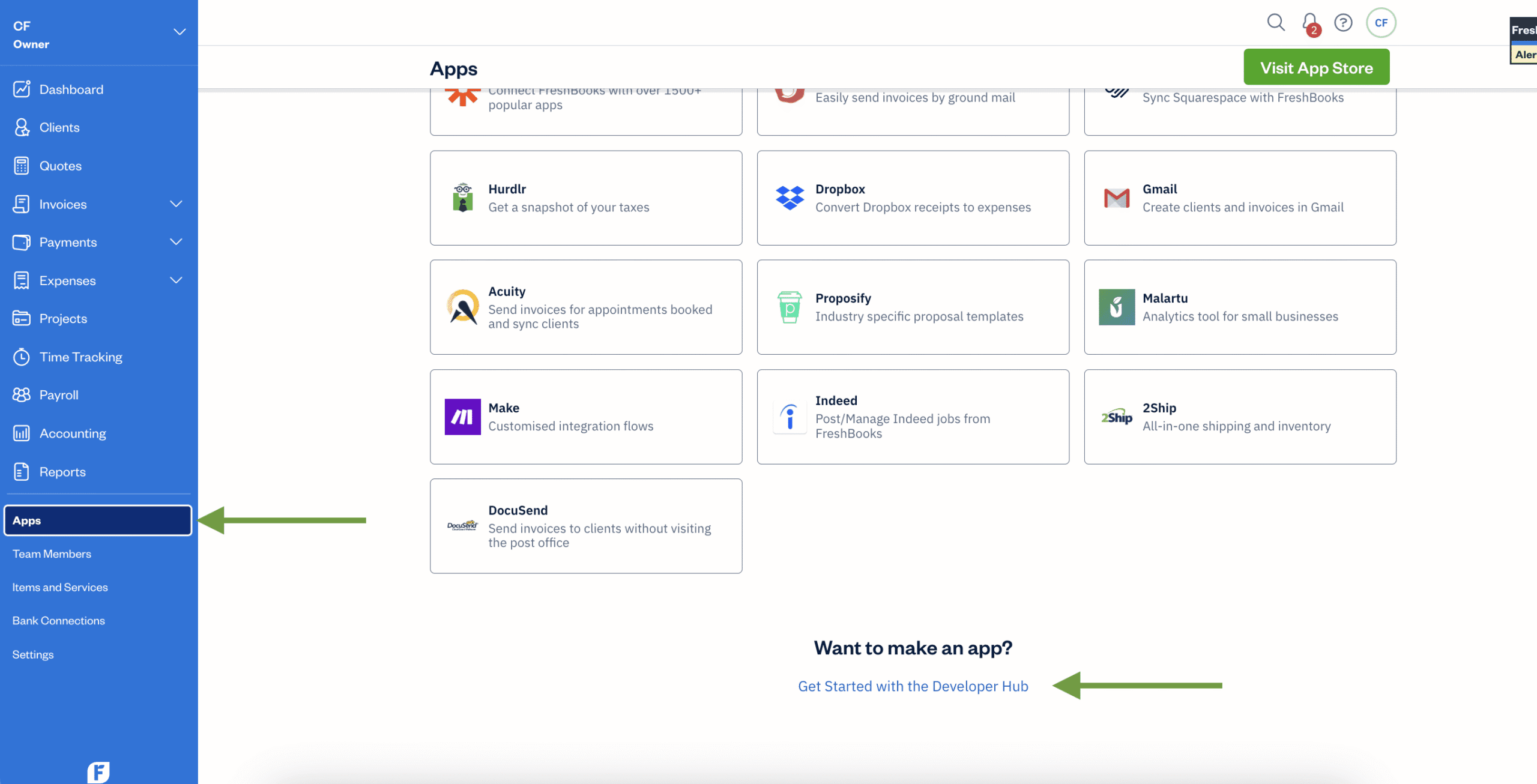Open the CF Owner account dropdown

179,32
